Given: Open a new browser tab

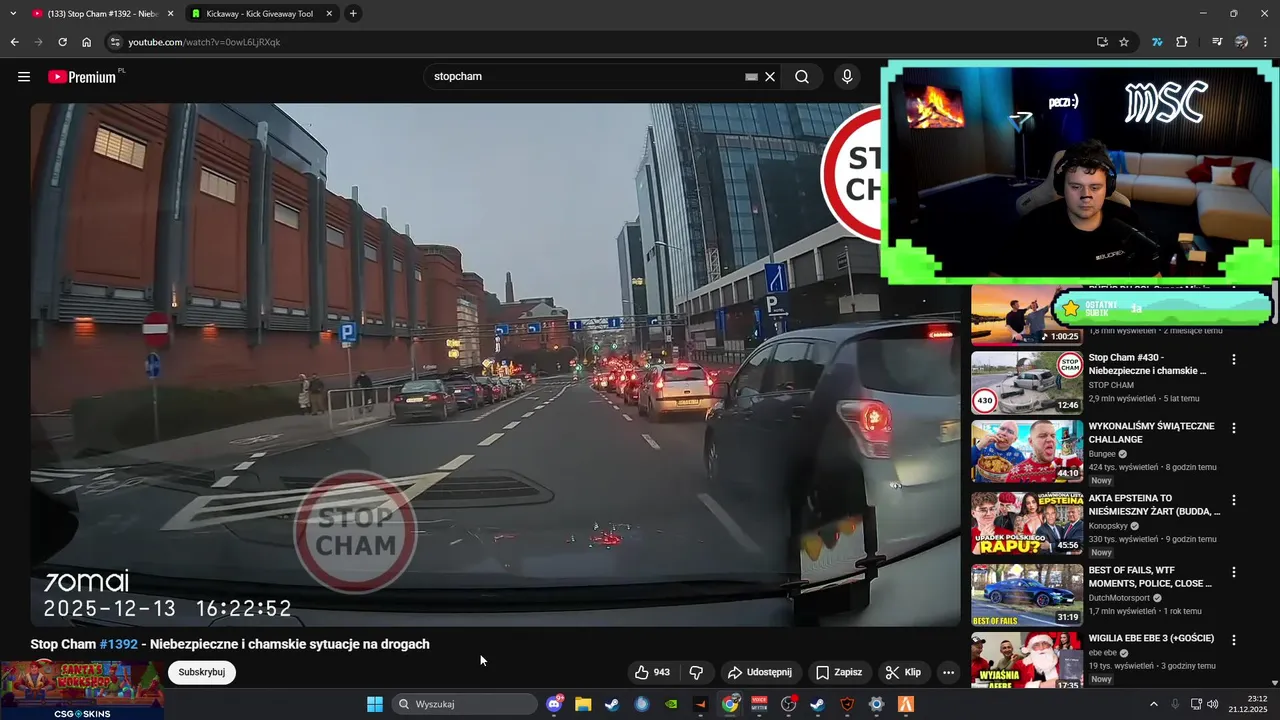Looking at the screenshot, I should click(353, 14).
